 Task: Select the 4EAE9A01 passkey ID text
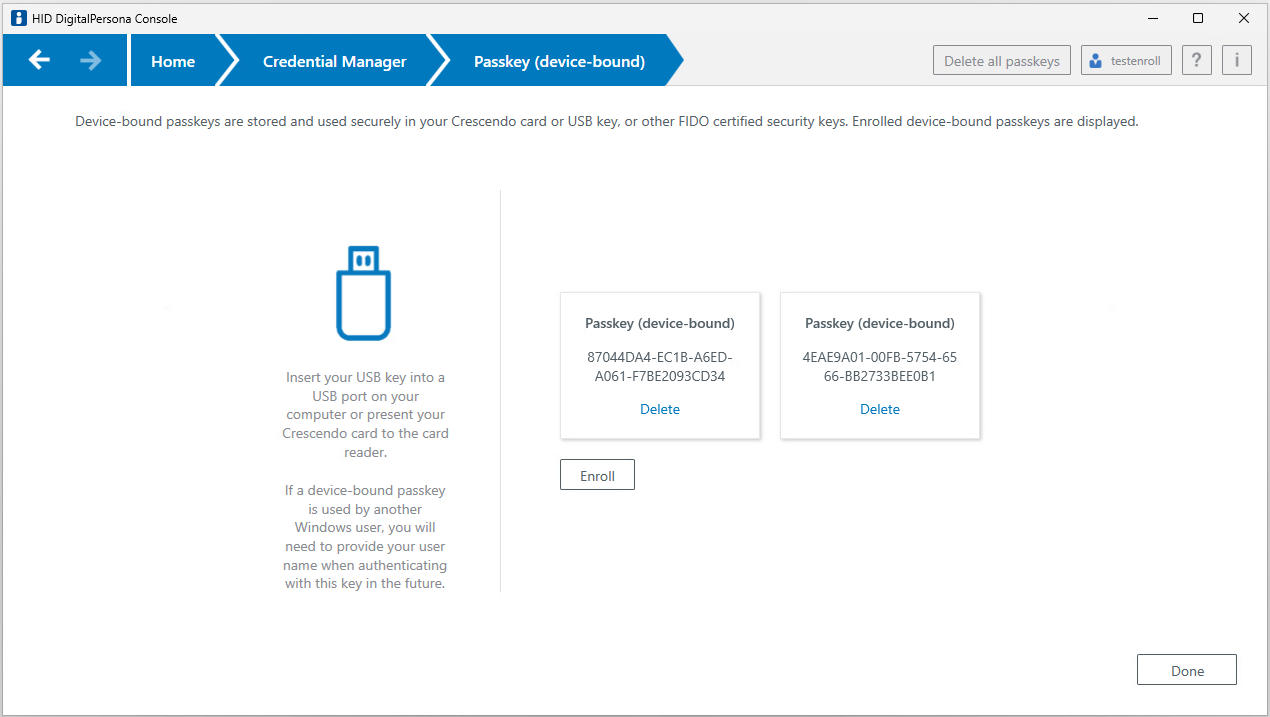880,367
